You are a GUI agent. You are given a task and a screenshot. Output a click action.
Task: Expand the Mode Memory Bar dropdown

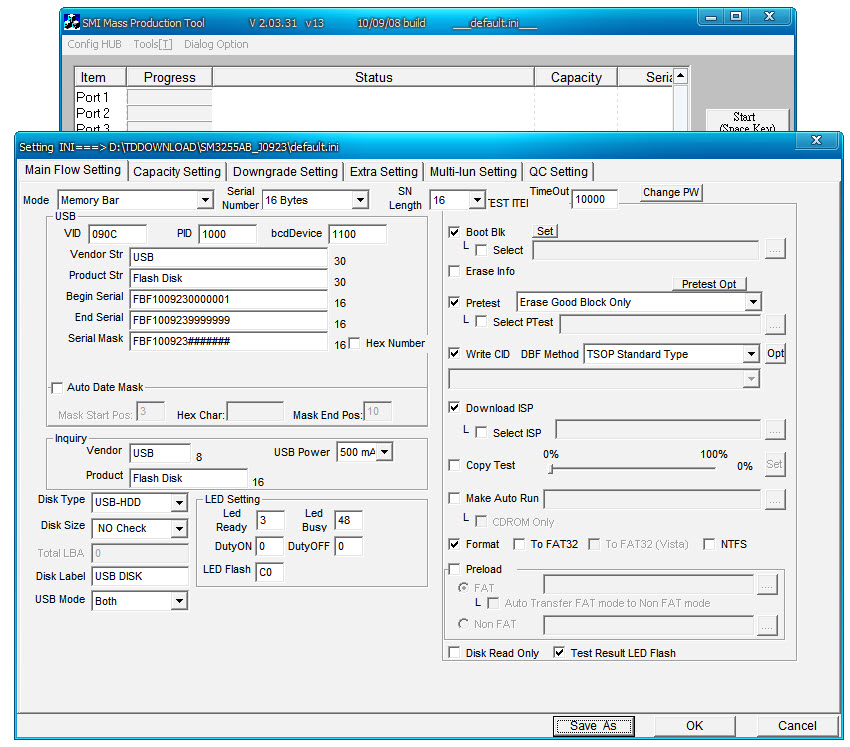pos(204,201)
